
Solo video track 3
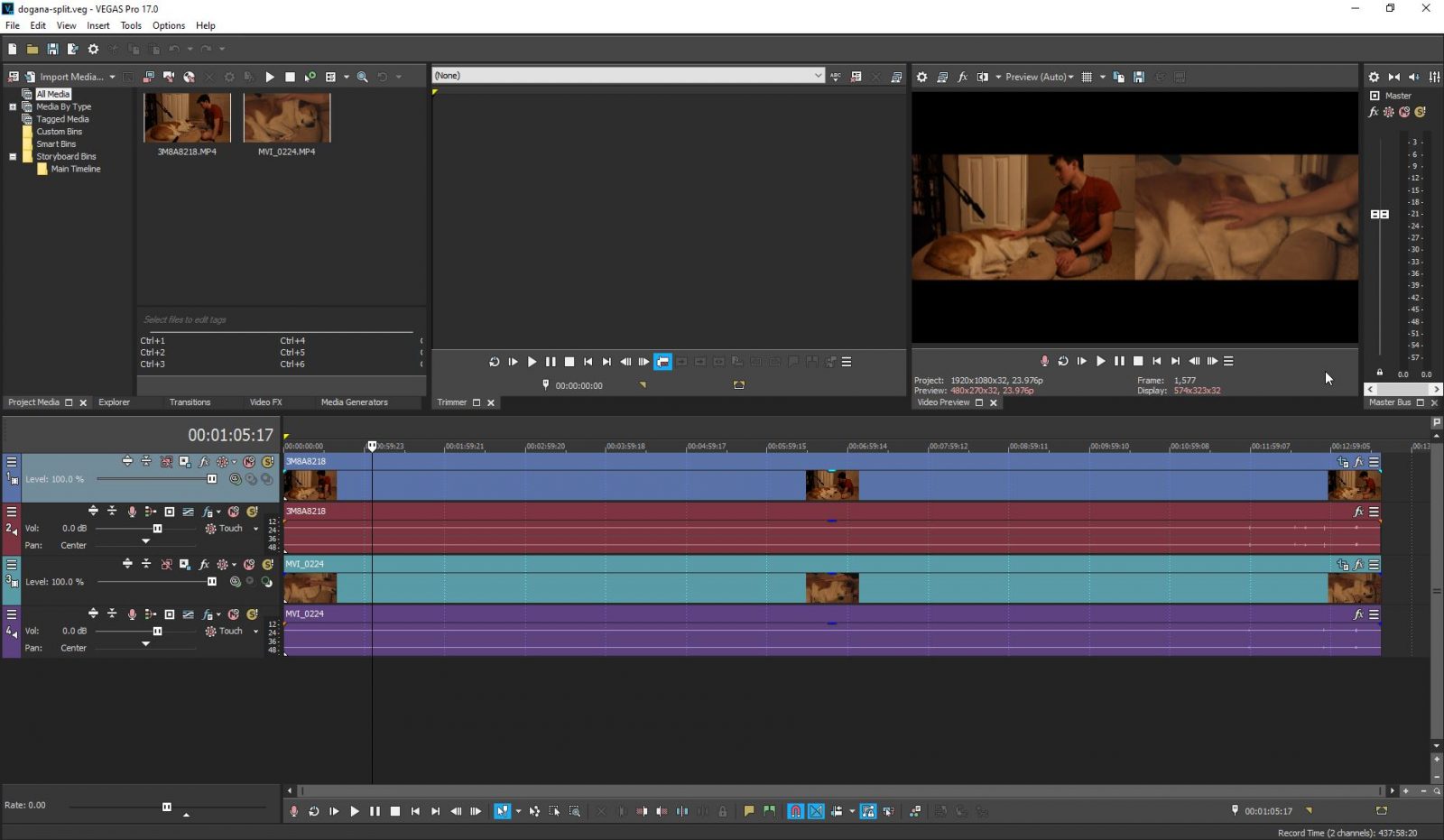[267, 564]
